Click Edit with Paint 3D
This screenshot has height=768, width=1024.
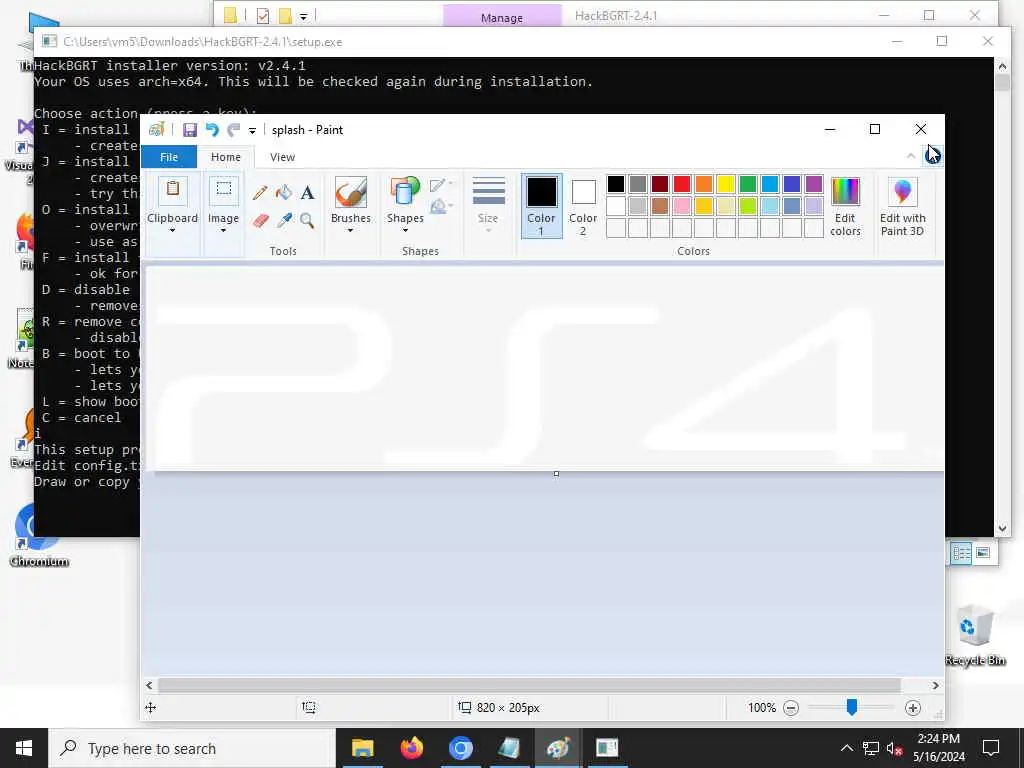pyautogui.click(x=902, y=206)
